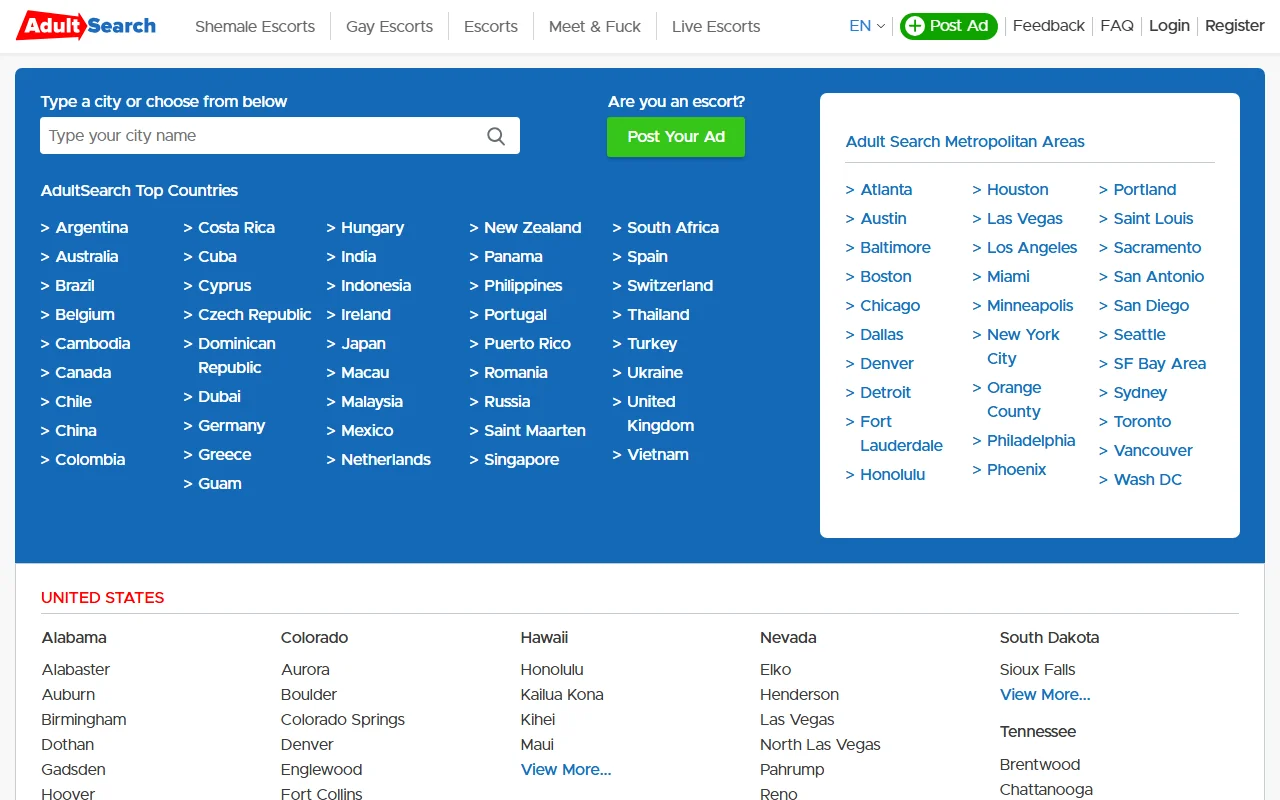Image resolution: width=1280 pixels, height=800 pixels.
Task: Open the SF Bay Area page
Action: pos(1160,363)
